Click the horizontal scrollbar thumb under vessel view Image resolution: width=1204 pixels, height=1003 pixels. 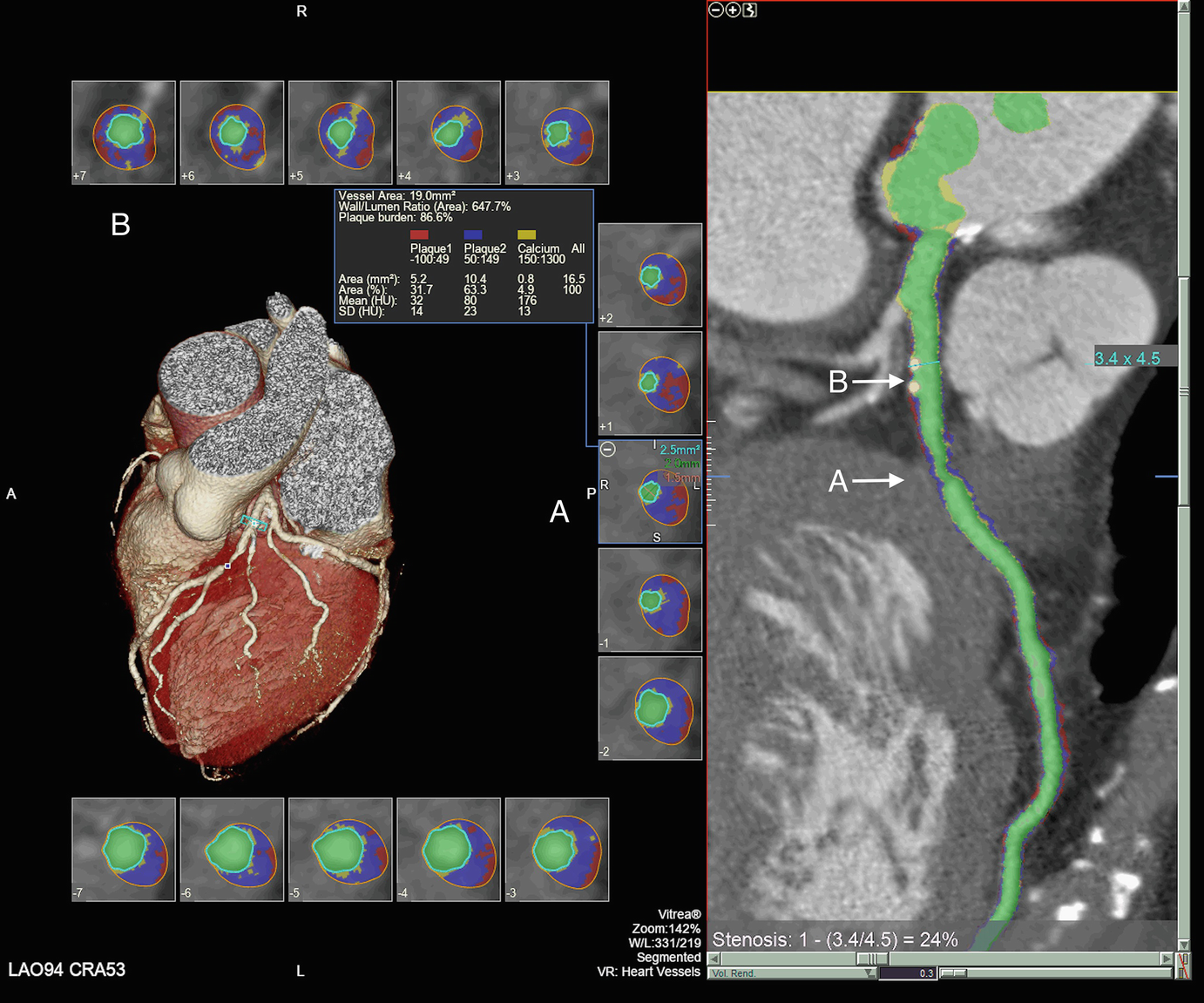point(872,959)
